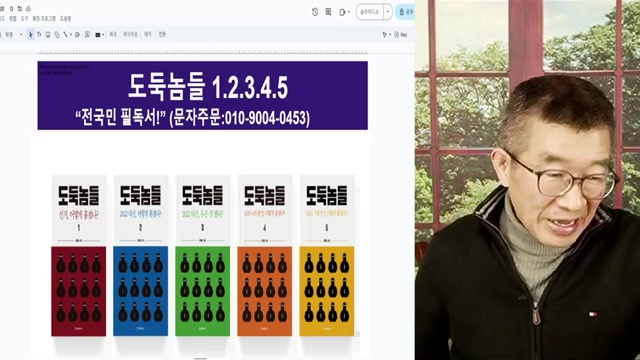The width and height of the screenshot is (640, 360).
Task: Select the red book cover numbered 1
Action: (79, 256)
